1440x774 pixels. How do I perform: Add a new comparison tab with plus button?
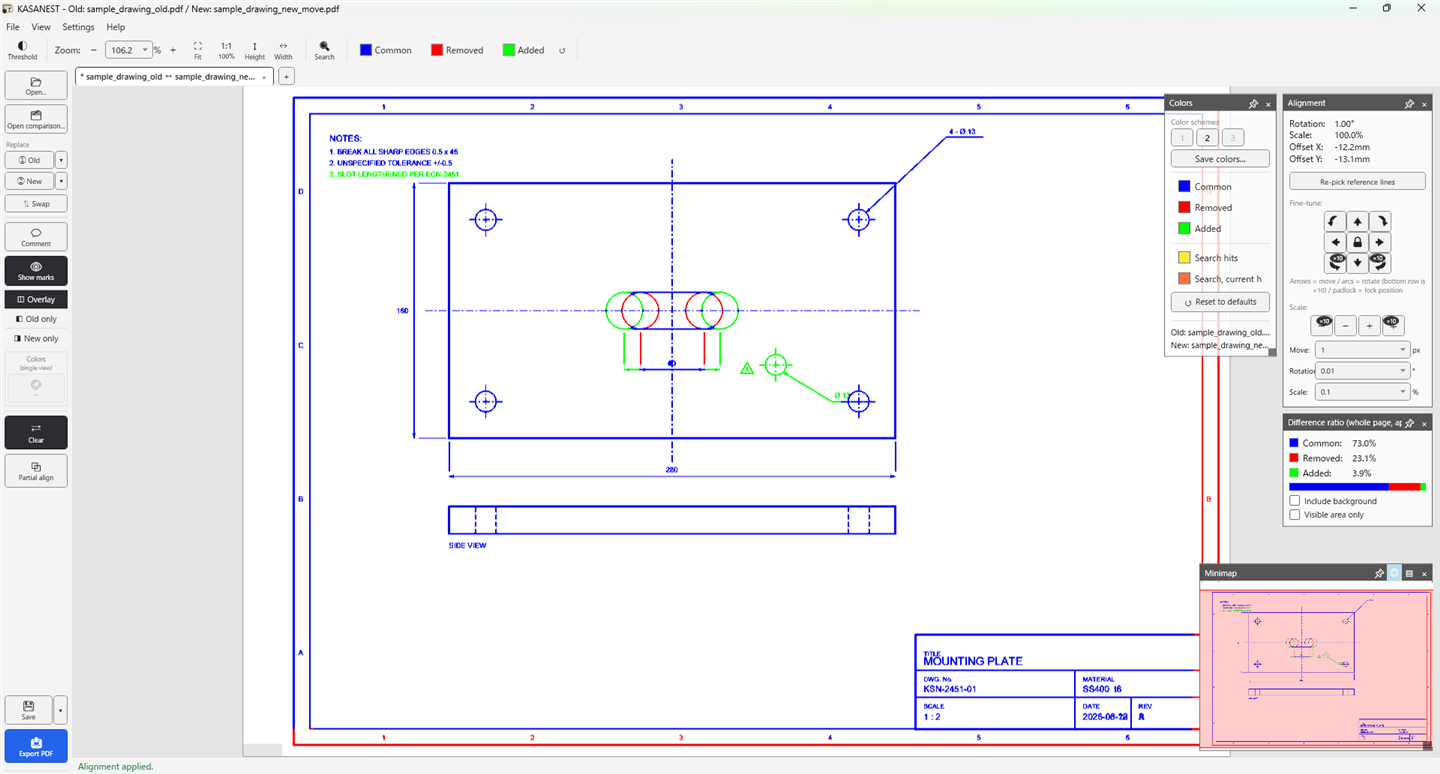point(285,76)
